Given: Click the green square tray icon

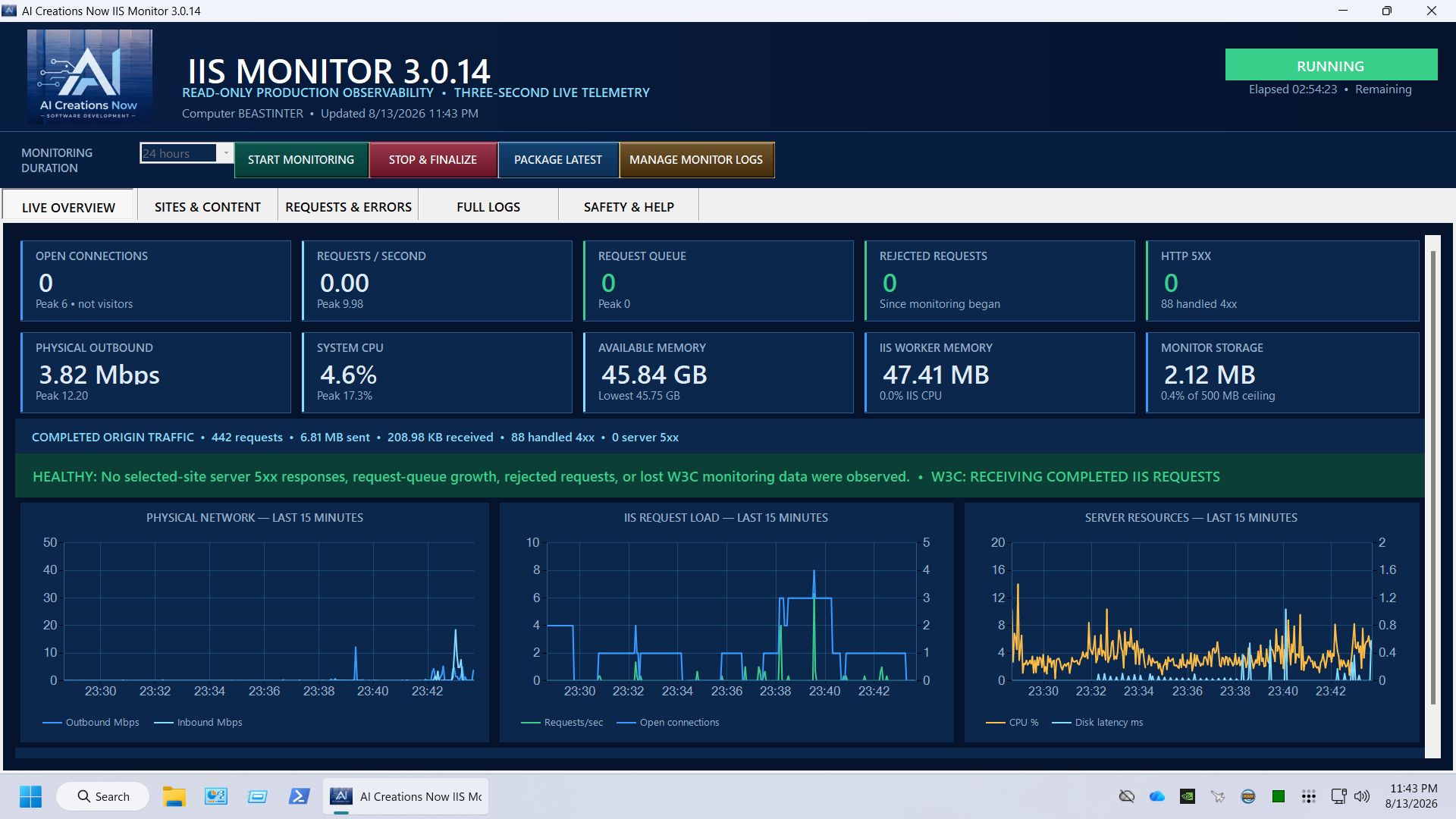Looking at the screenshot, I should (x=1279, y=796).
